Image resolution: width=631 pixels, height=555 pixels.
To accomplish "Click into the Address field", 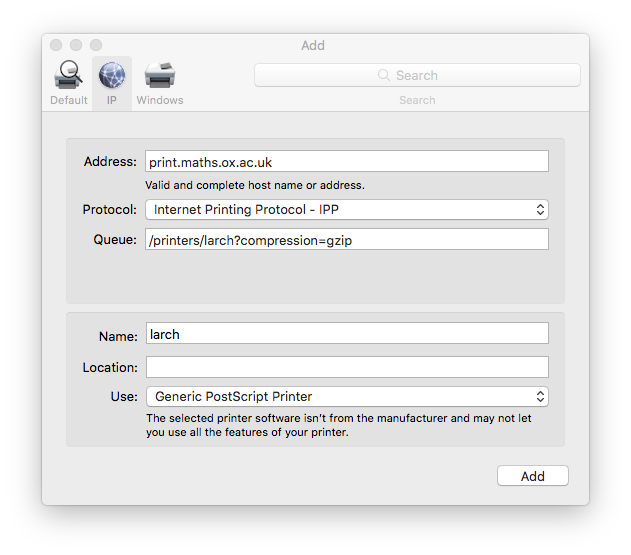I will tap(347, 161).
